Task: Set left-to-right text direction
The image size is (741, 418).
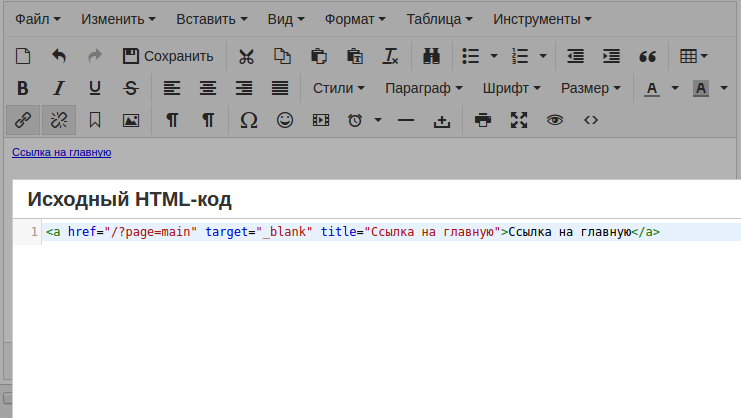Action: 172,120
